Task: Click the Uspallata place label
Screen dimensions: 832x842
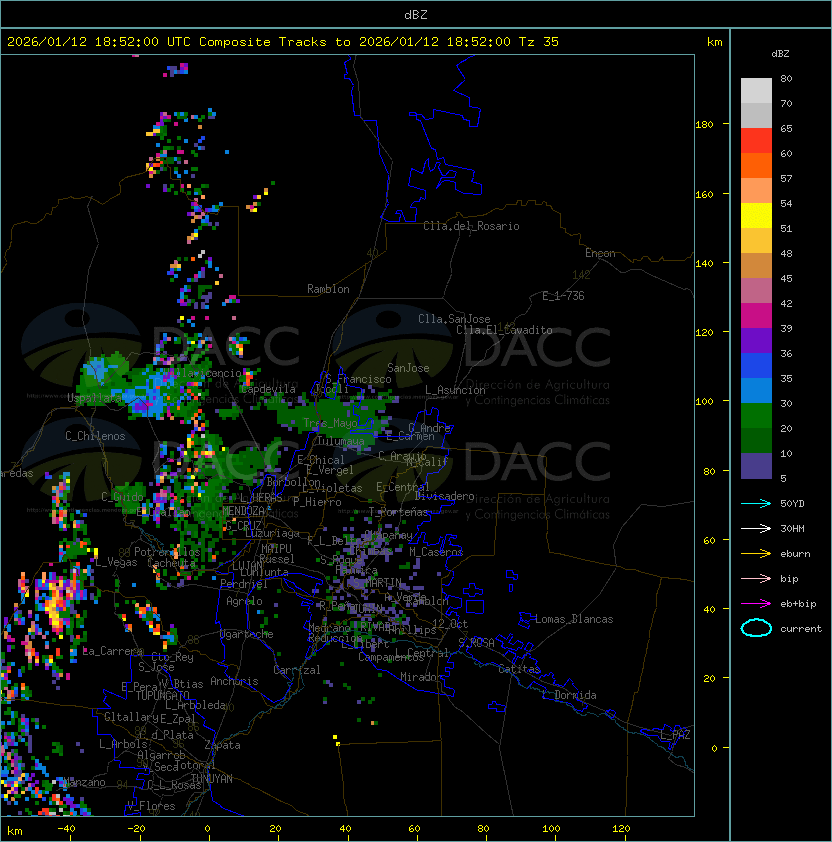Action: pos(95,398)
